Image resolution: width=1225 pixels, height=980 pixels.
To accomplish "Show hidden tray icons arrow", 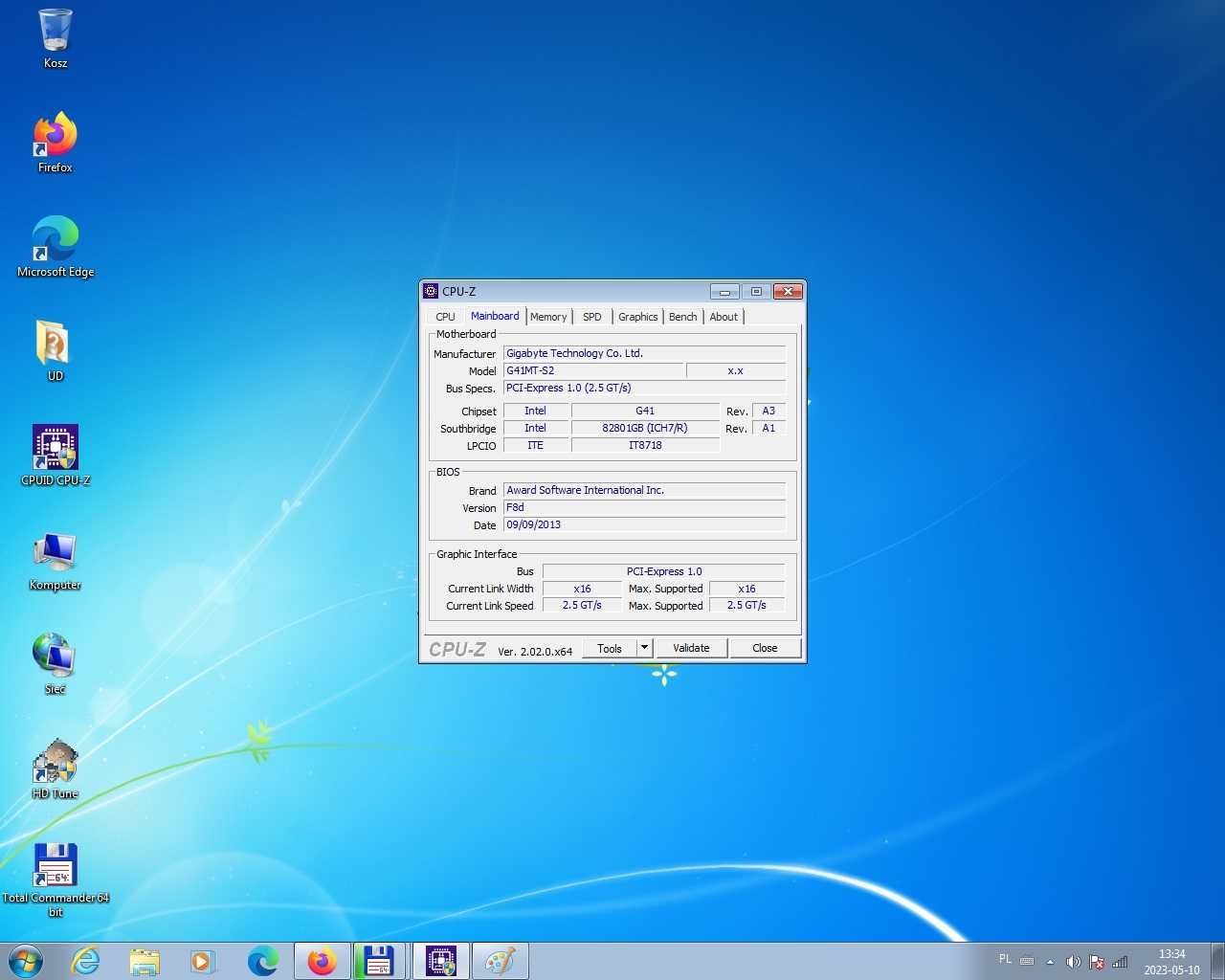I will pos(1050,962).
